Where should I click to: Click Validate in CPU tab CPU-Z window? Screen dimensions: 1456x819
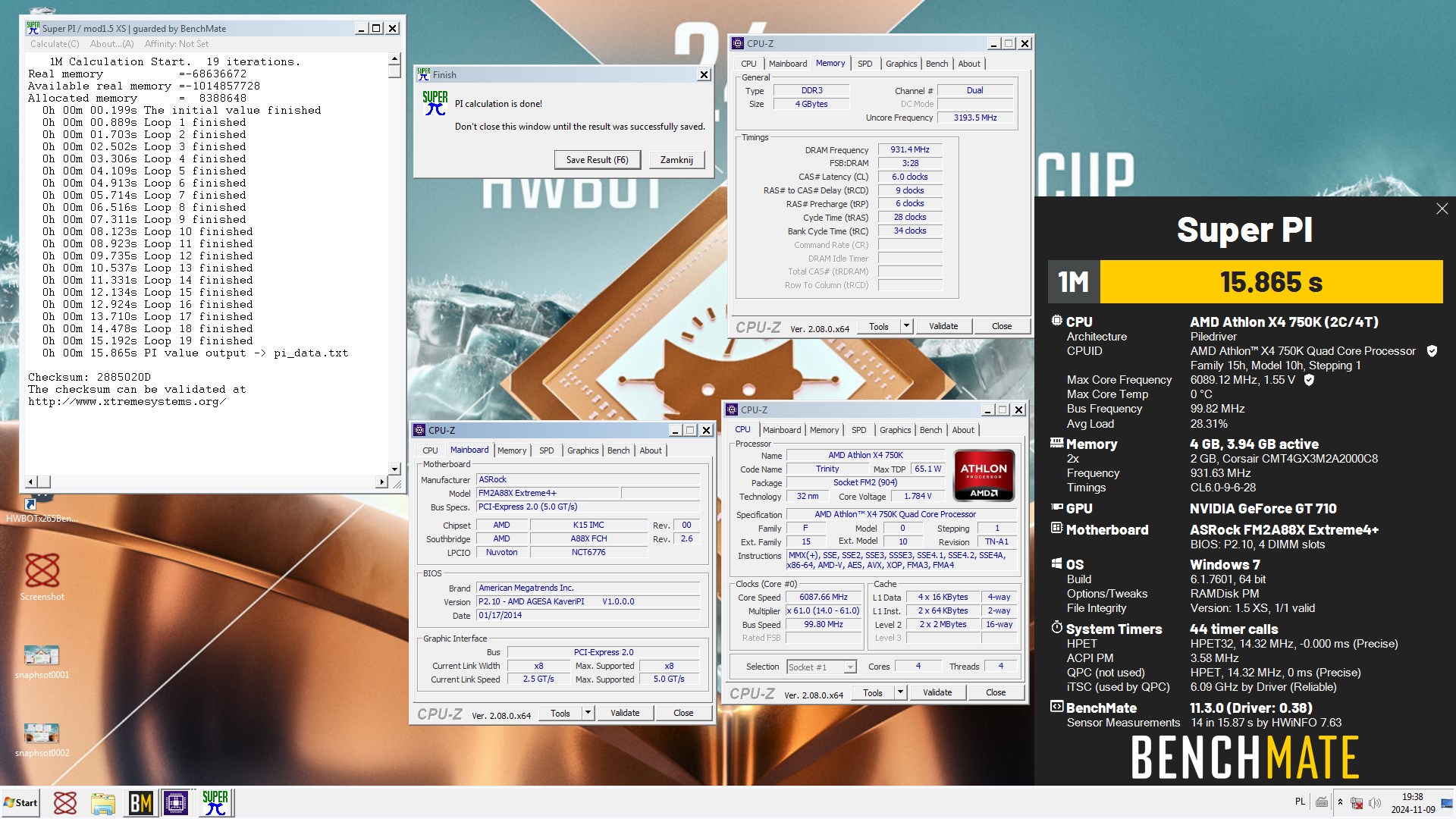[937, 692]
